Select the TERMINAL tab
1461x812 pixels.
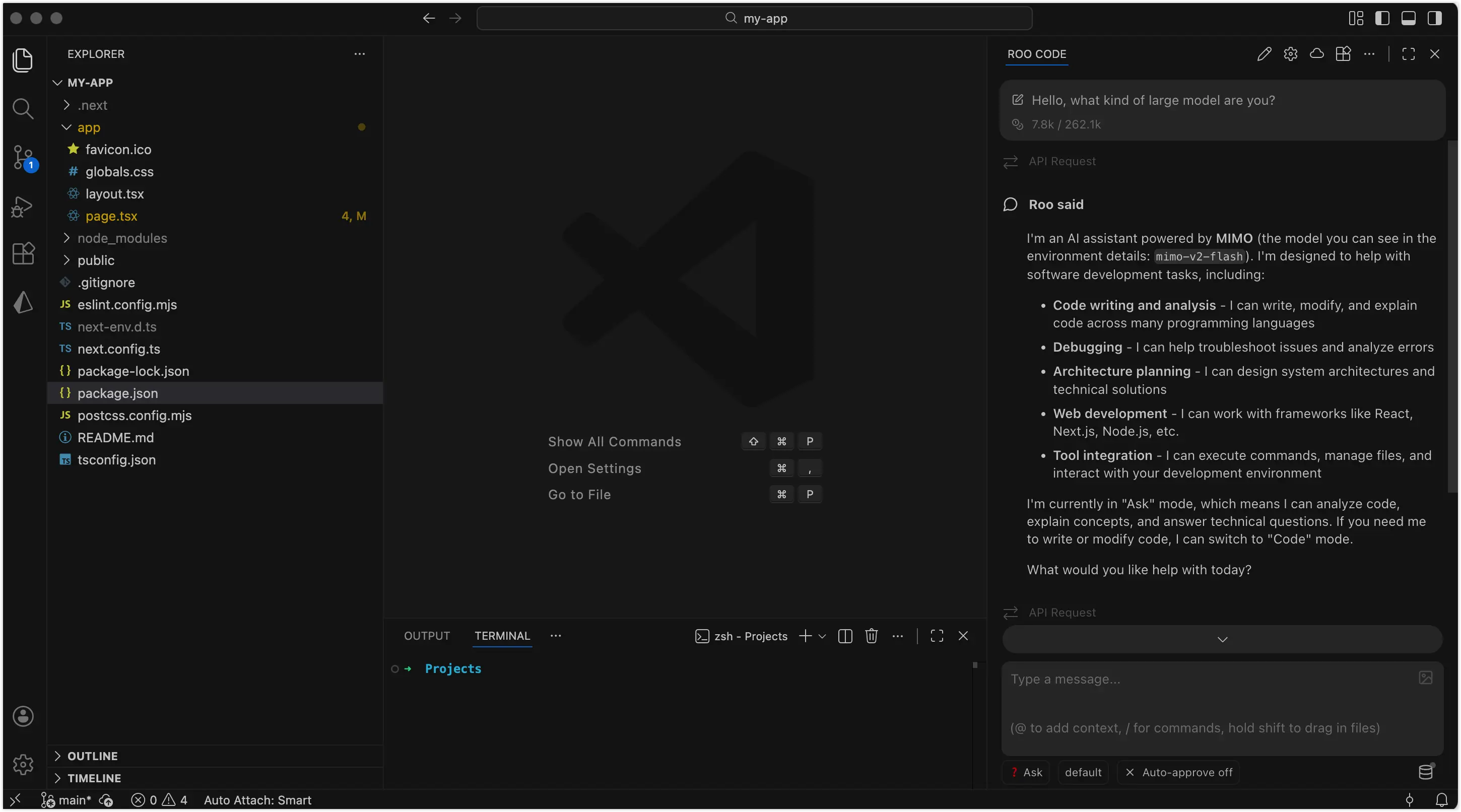point(502,636)
